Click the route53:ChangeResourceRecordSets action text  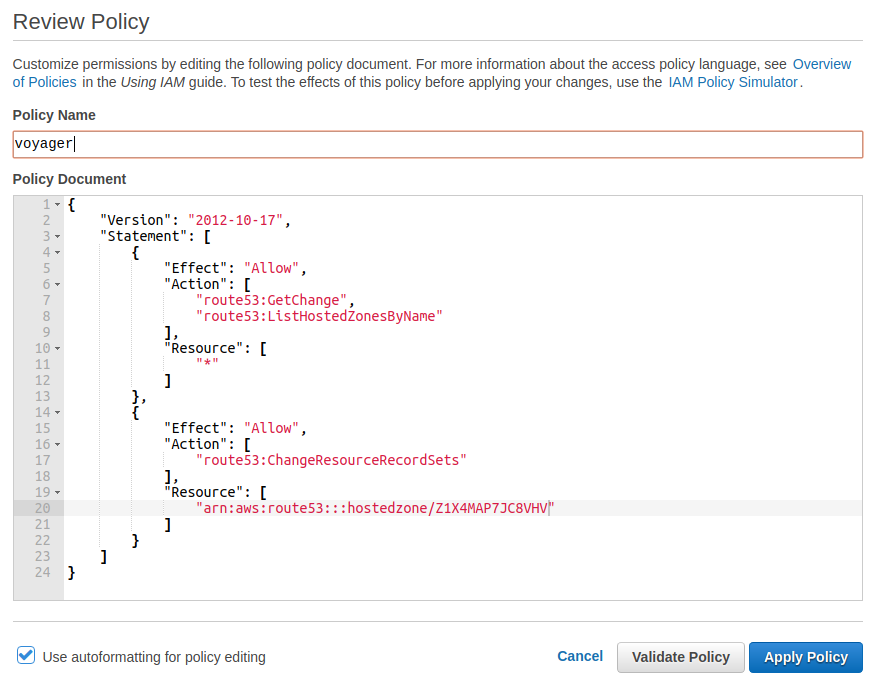(331, 460)
